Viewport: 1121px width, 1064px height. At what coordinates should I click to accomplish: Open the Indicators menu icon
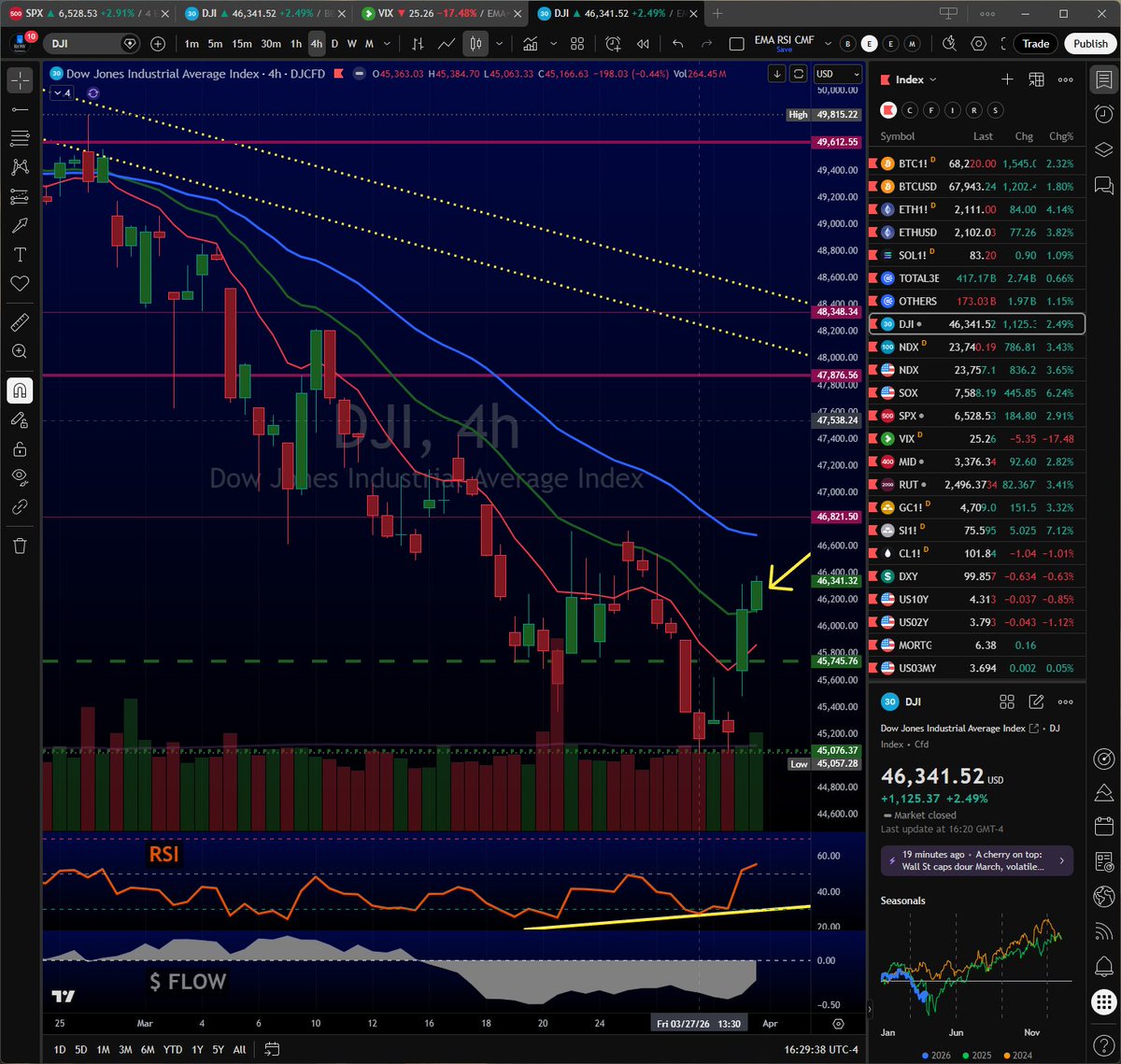coord(531,44)
